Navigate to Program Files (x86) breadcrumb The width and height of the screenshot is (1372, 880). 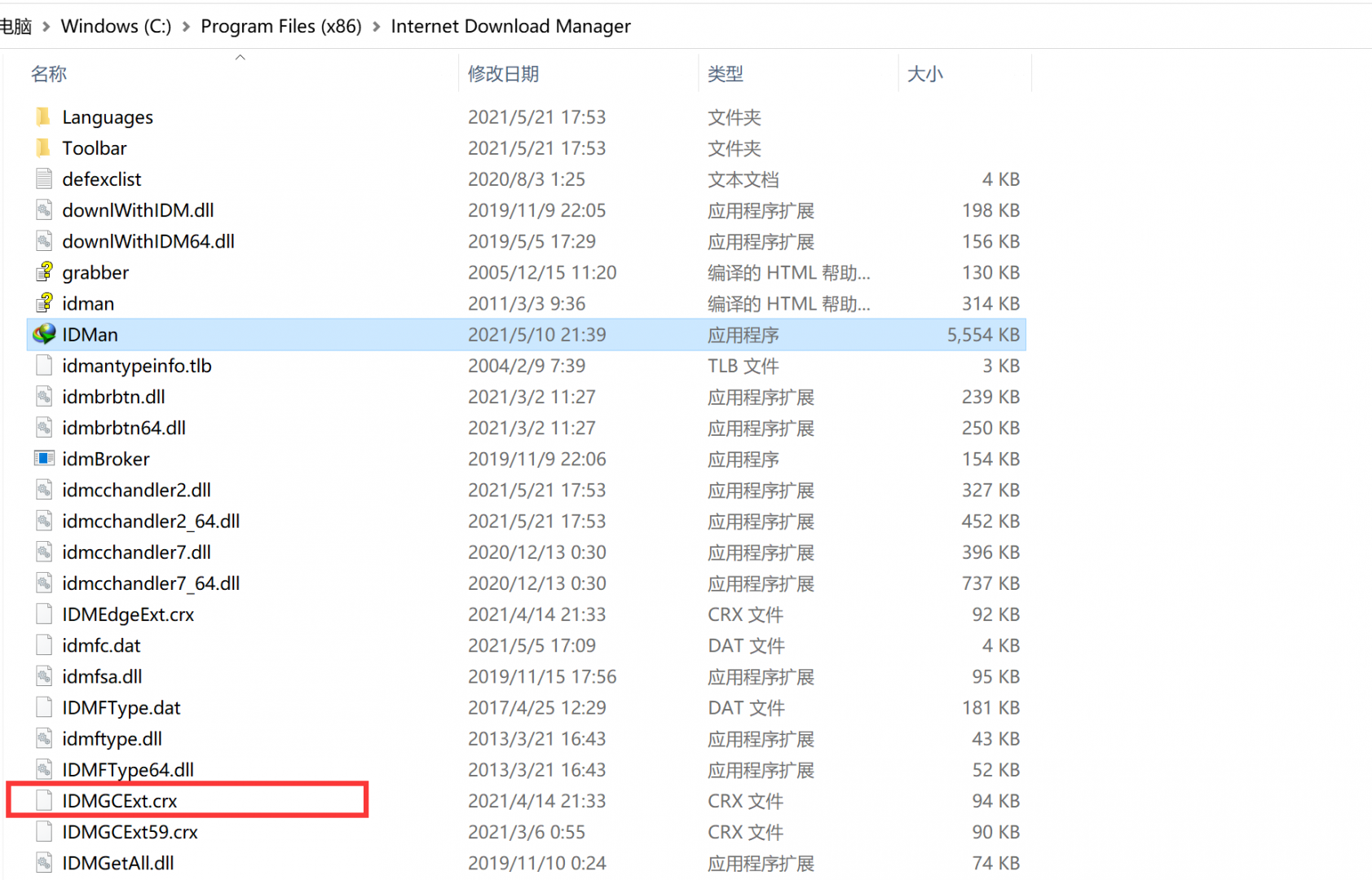pyautogui.click(x=281, y=26)
